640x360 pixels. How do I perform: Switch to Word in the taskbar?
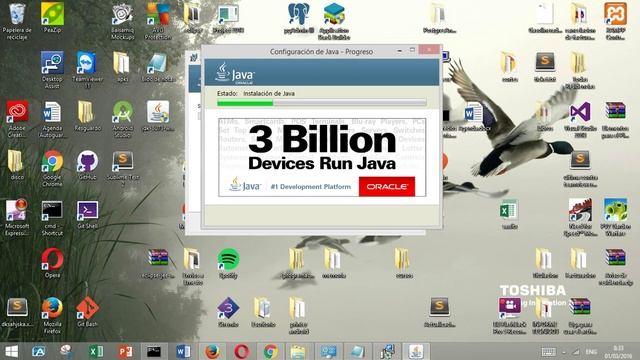[183, 351]
